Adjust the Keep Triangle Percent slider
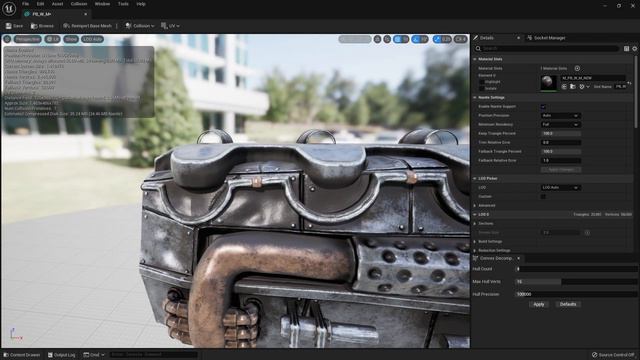 [561, 133]
